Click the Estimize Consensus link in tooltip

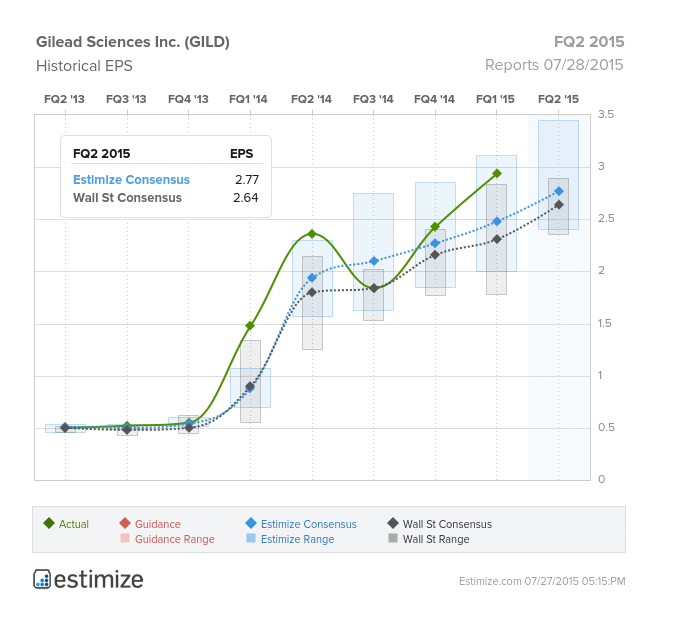pos(131,180)
